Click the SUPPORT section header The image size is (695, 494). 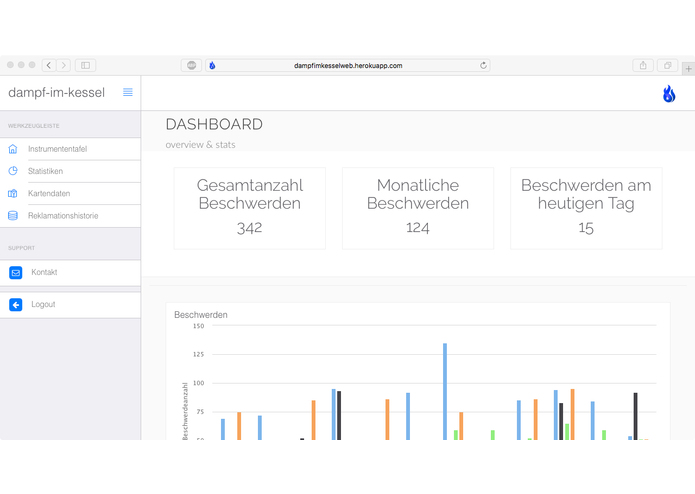21,248
